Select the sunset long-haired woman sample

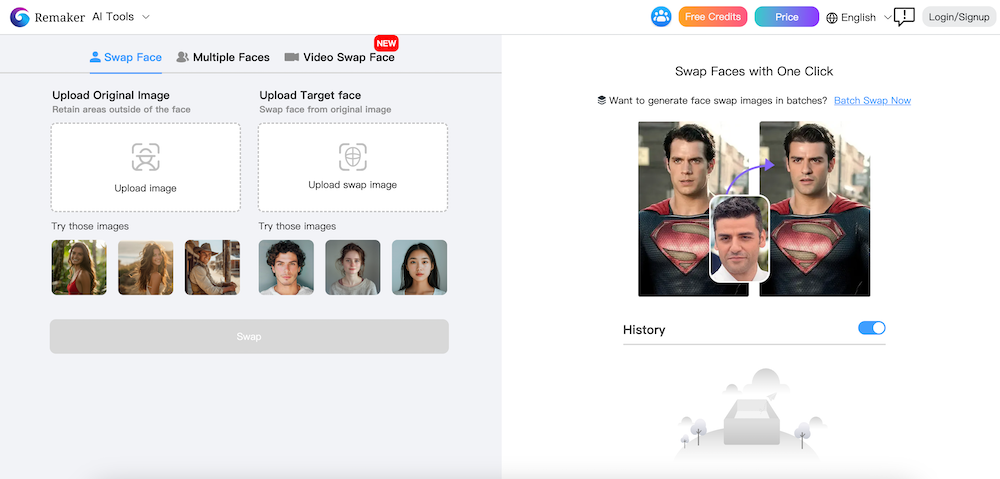point(145,267)
